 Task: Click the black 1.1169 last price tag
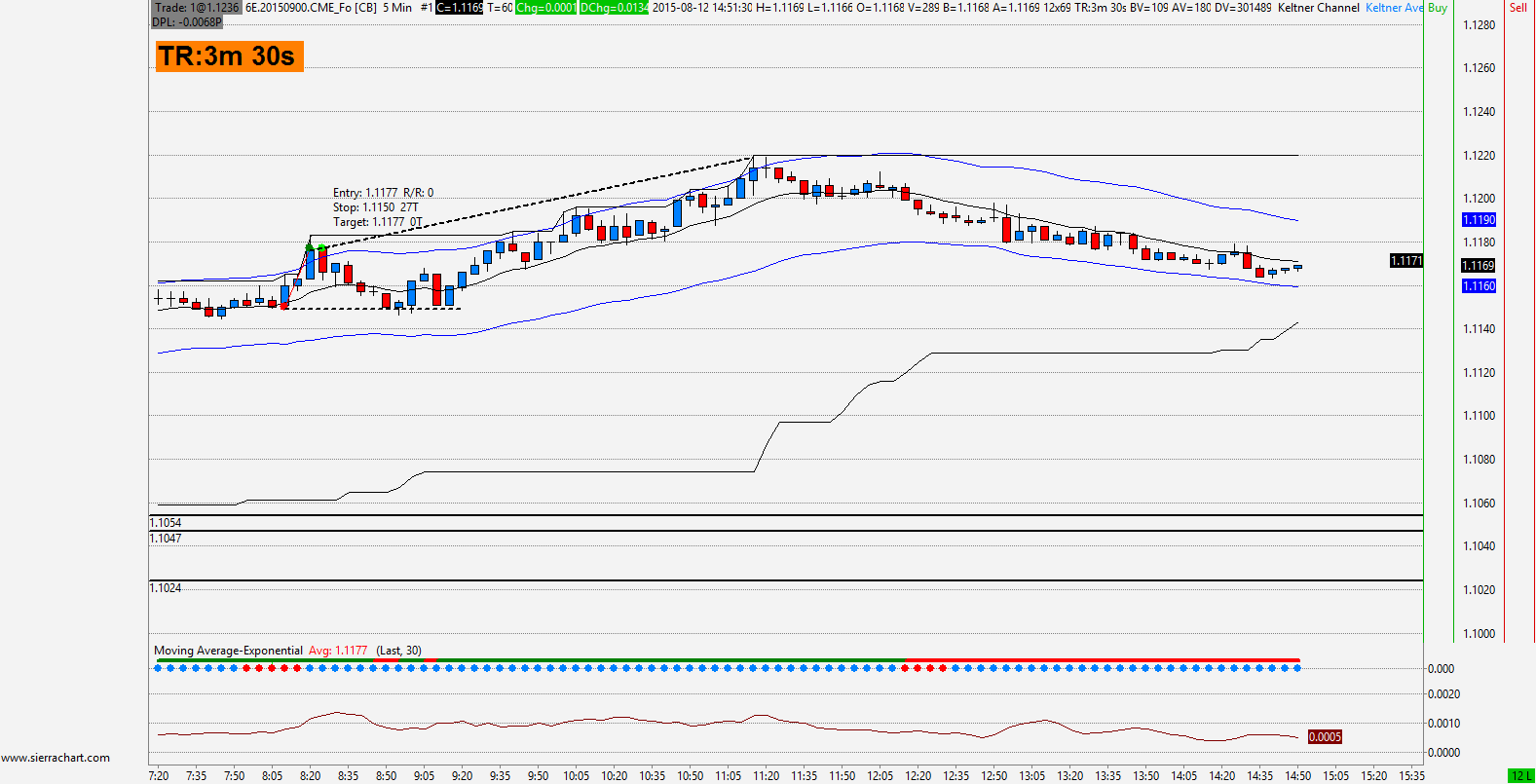tap(1480, 266)
